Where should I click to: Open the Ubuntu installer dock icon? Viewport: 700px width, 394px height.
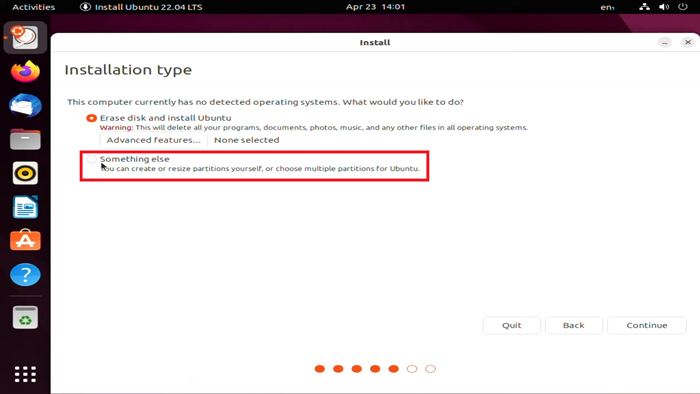(x=25, y=37)
